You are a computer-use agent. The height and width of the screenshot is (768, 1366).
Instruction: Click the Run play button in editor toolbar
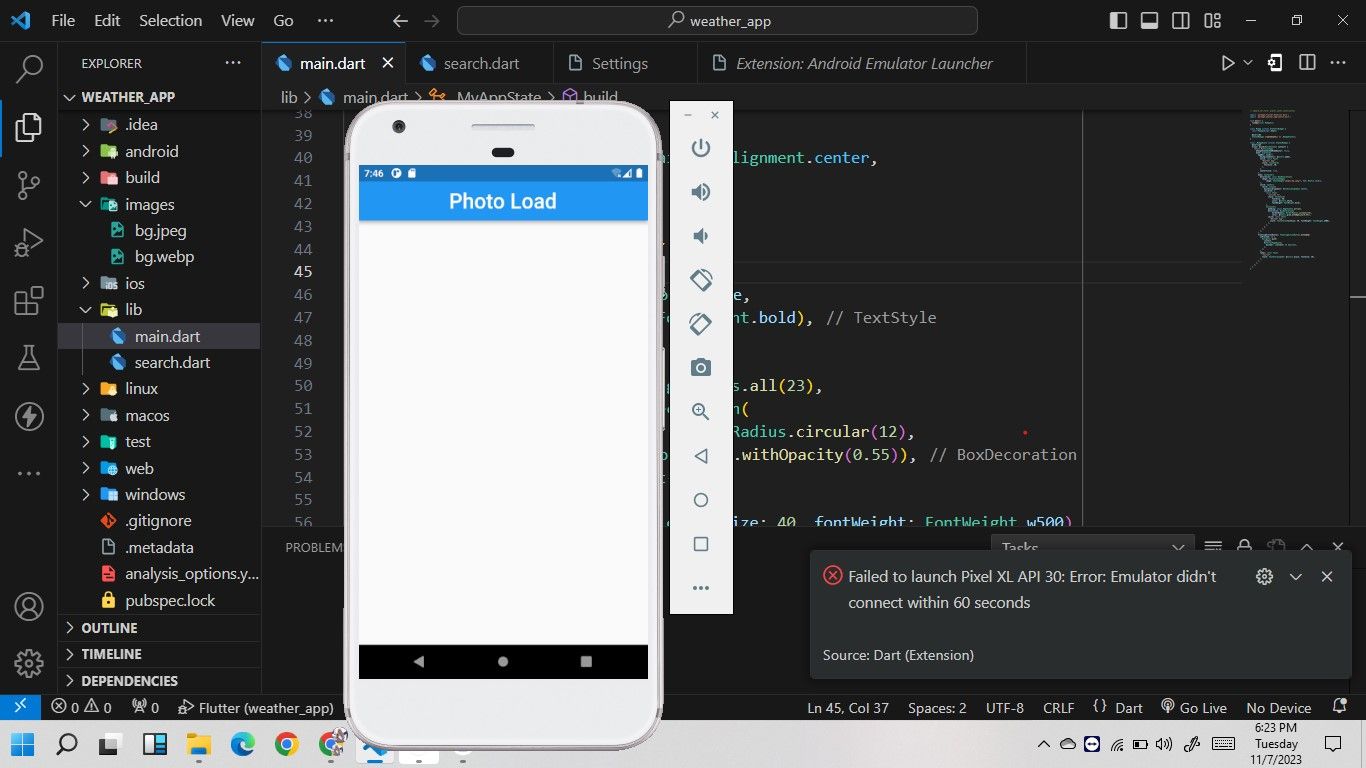point(1228,63)
